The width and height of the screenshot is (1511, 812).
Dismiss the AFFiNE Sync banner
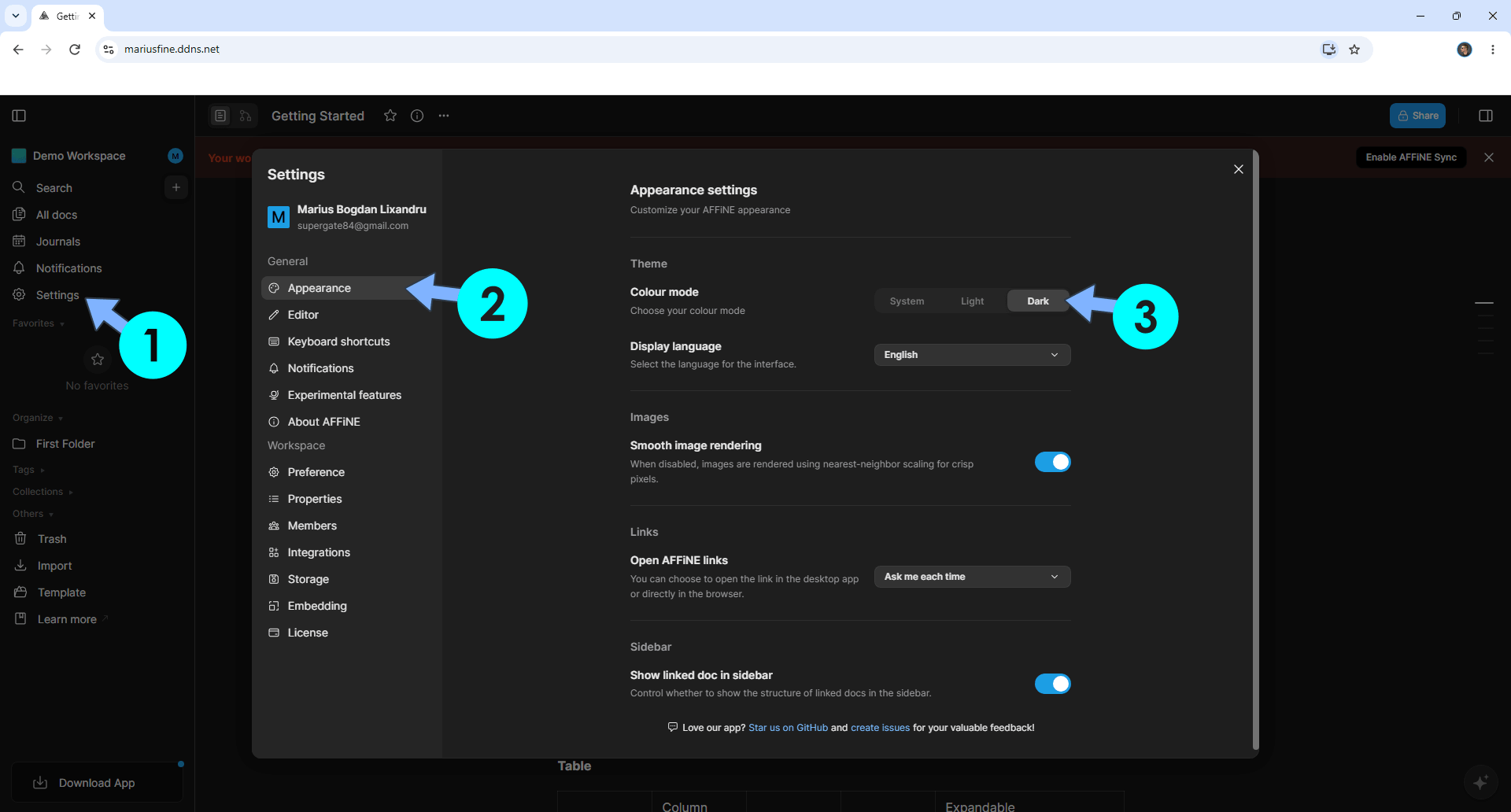click(x=1489, y=157)
